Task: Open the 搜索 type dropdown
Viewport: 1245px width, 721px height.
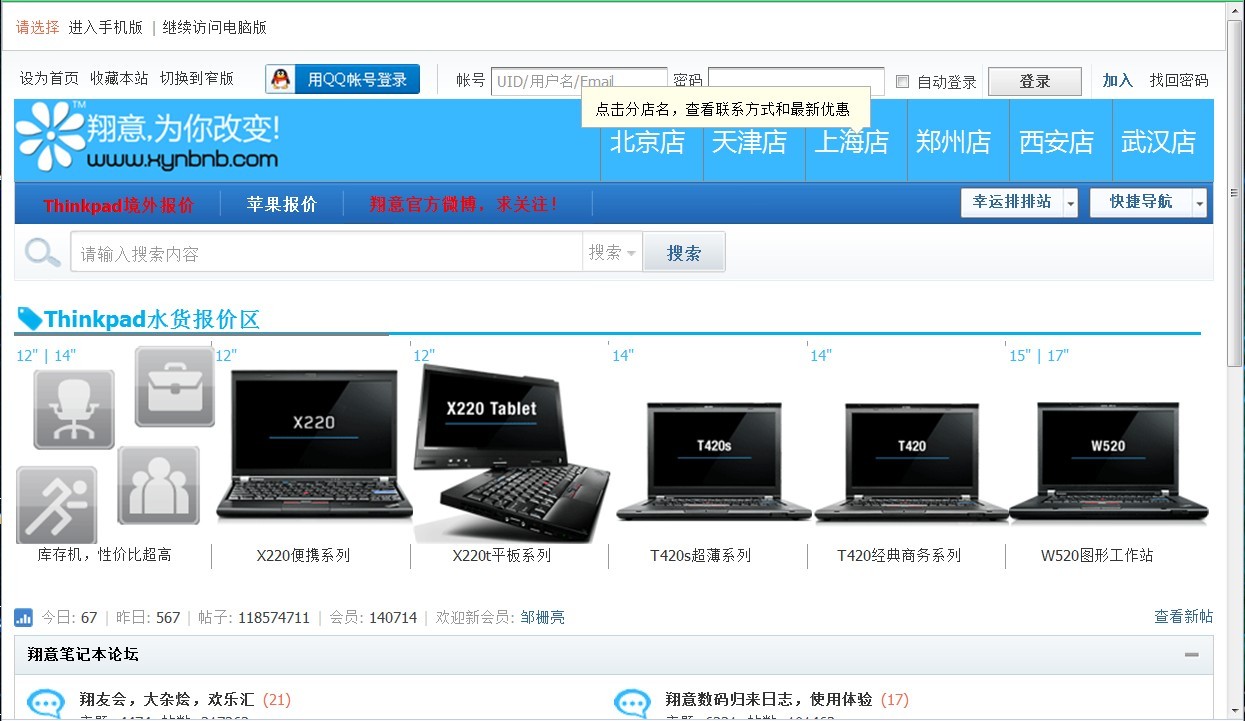Action: tap(612, 253)
